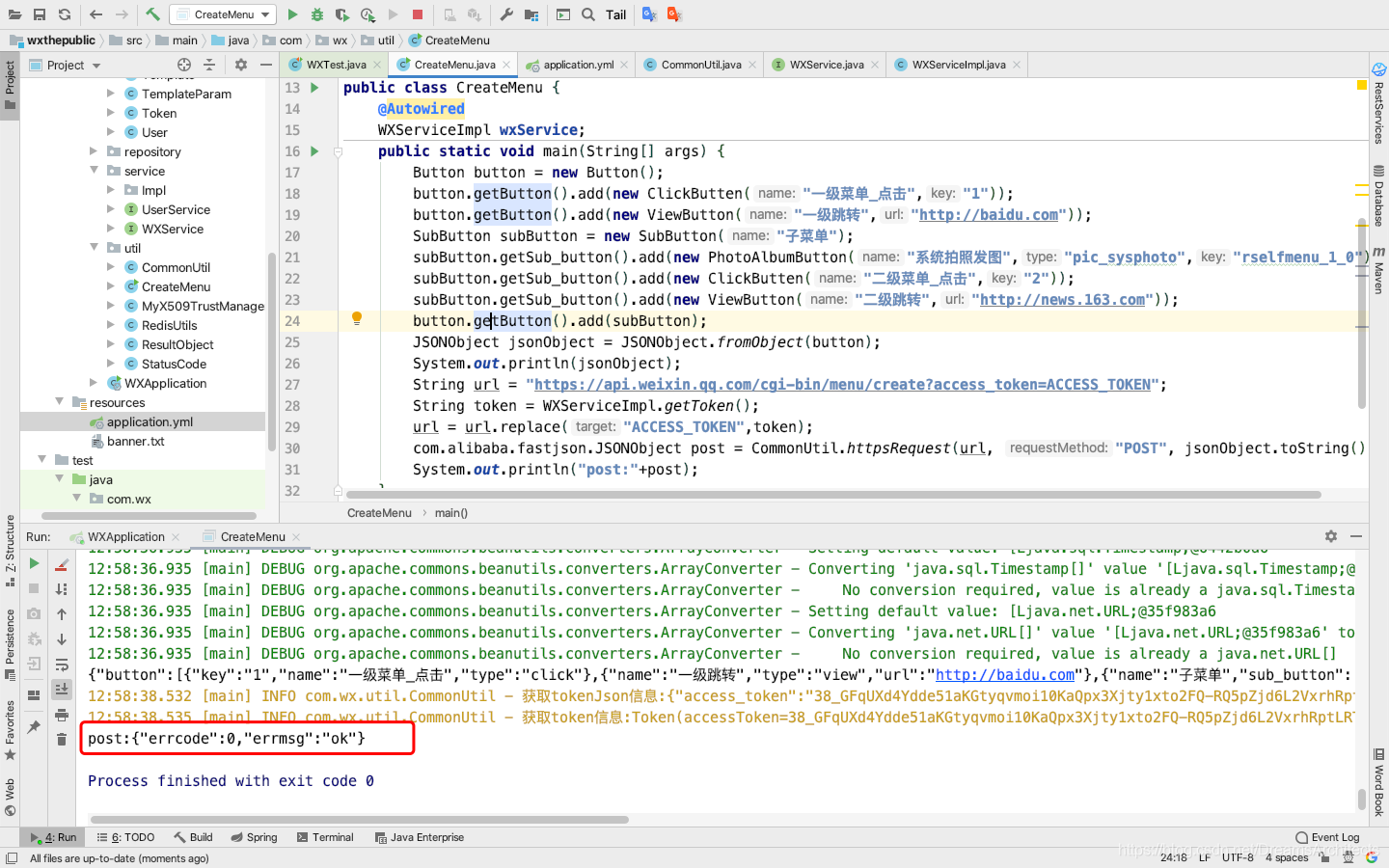This screenshot has height=868, width=1389.
Task: Click the blue Google Translate icon
Action: click(649, 14)
